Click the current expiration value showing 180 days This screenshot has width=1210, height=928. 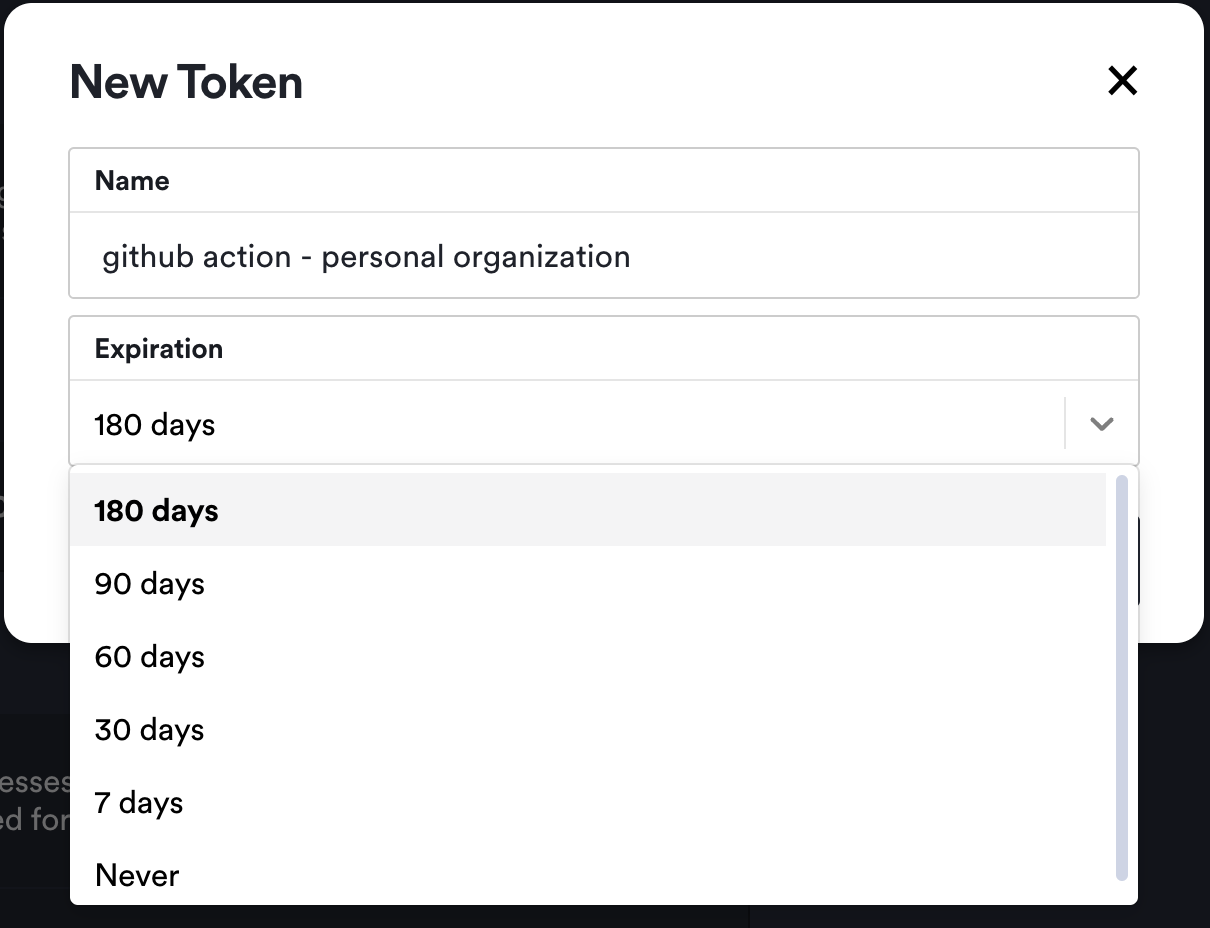(x=154, y=424)
